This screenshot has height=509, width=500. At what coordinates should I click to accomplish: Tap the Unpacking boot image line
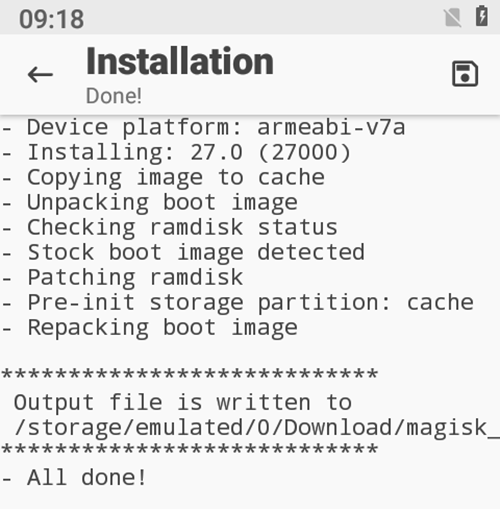point(149,203)
